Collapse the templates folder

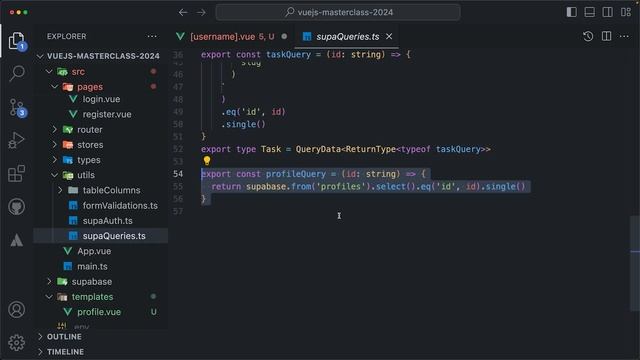[x=49, y=297]
